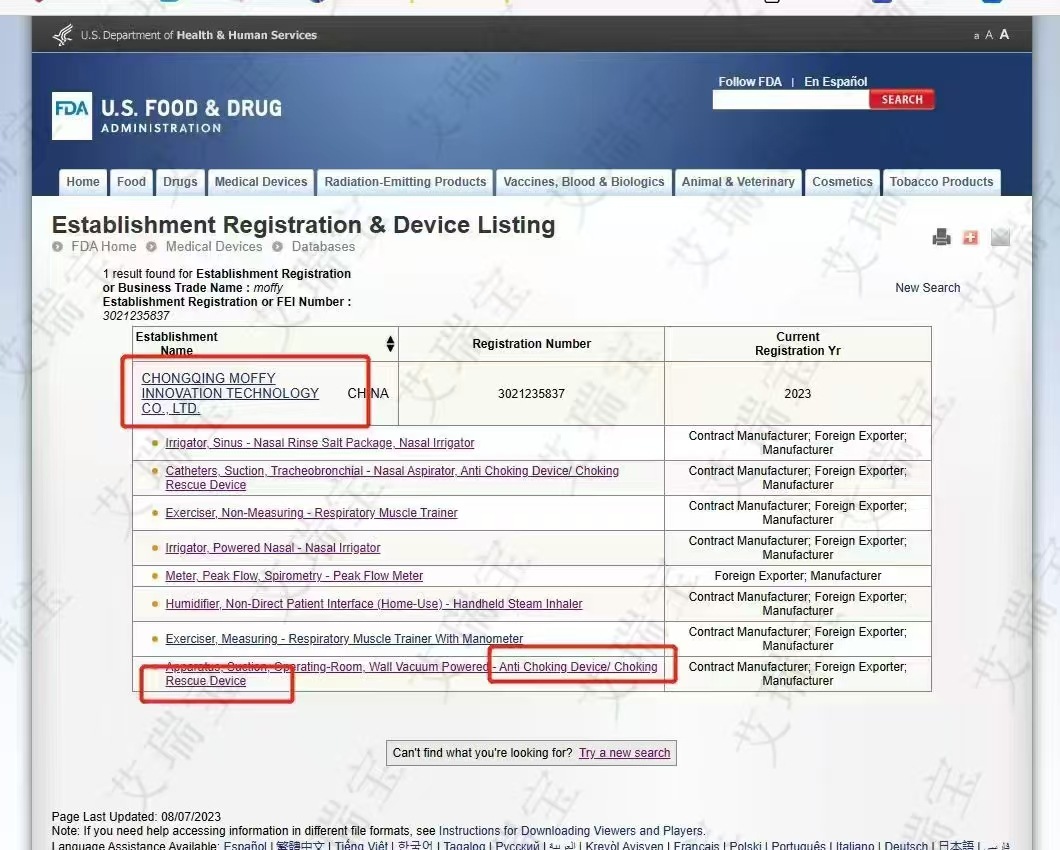The image size is (1060, 850).
Task: Select medium text size 'A'
Action: click(x=989, y=35)
